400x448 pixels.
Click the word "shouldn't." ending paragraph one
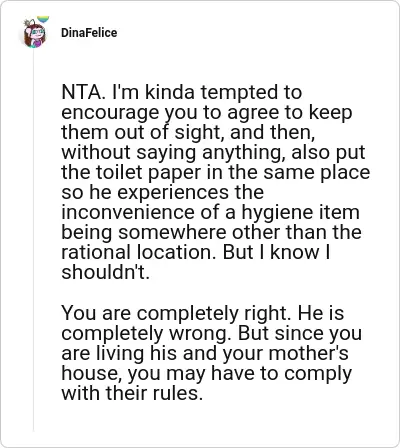[x=106, y=272]
